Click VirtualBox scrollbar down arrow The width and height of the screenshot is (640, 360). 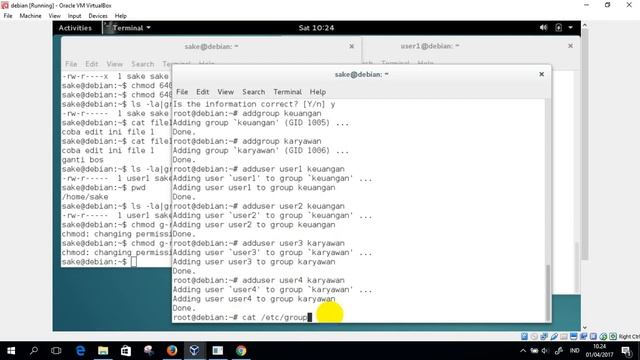click(584, 327)
